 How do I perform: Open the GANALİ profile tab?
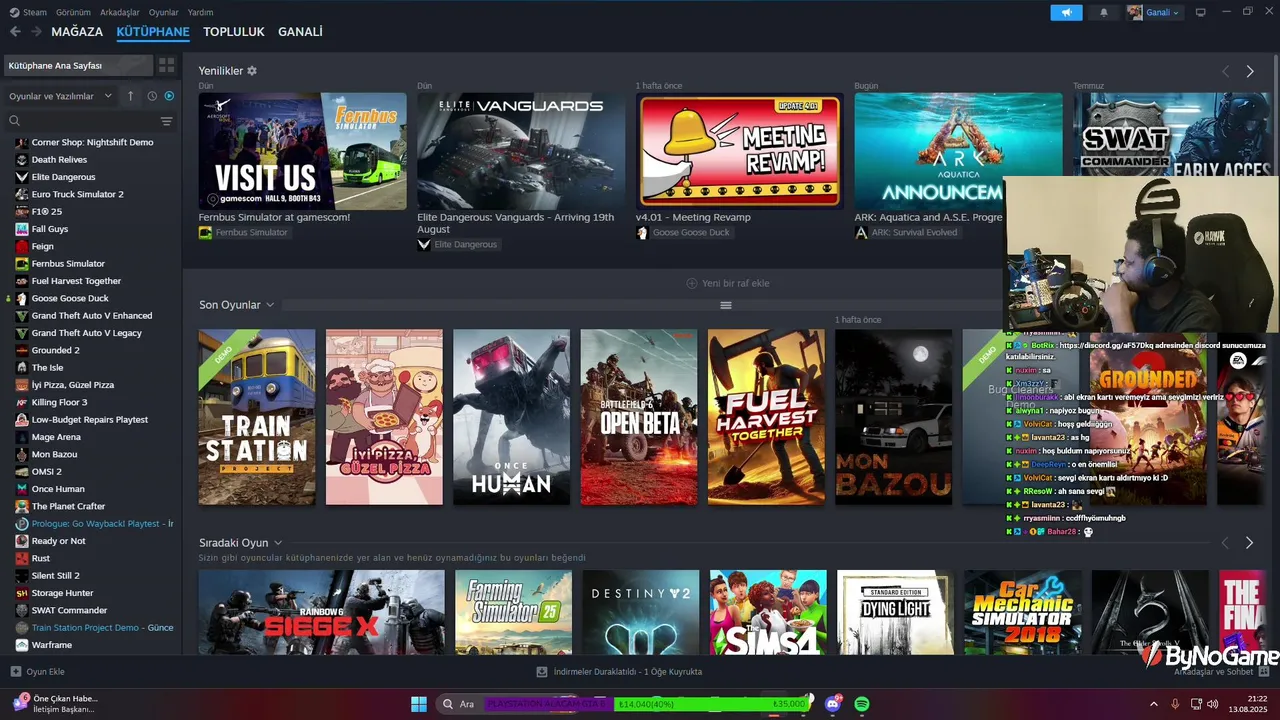[x=300, y=32]
